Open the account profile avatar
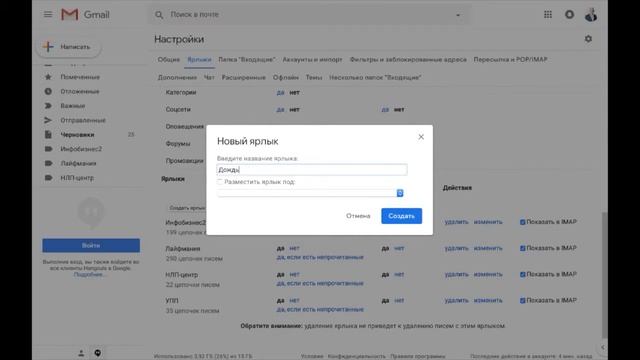This screenshot has height=360, width=640. click(591, 15)
